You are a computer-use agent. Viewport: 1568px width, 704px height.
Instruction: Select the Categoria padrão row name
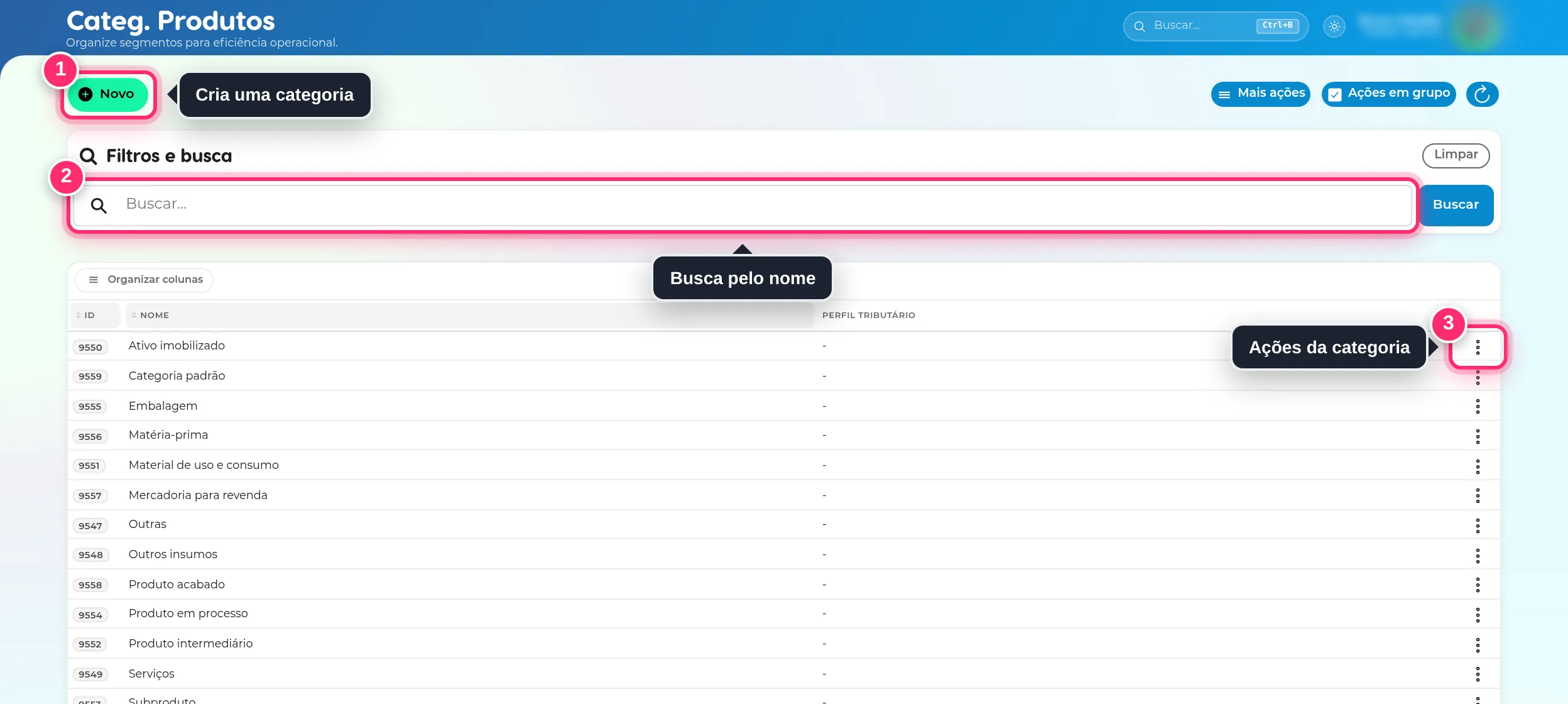tap(177, 376)
